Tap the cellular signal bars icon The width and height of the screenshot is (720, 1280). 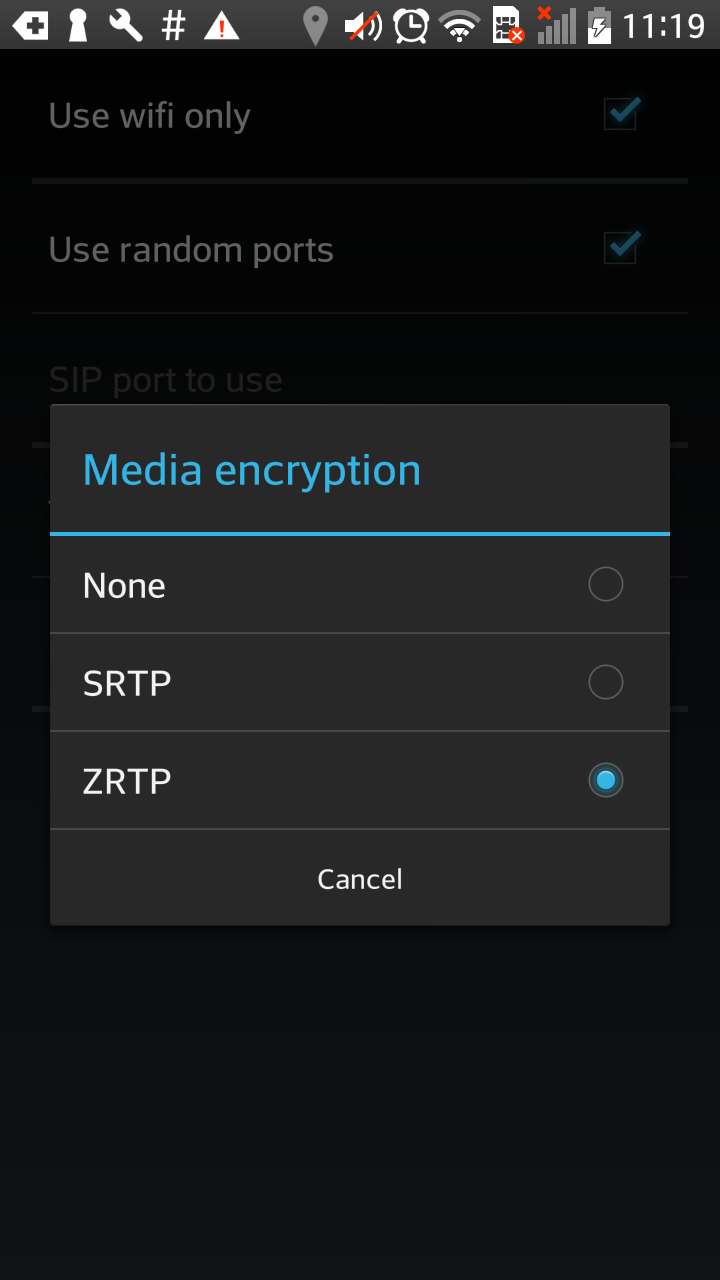[x=556, y=26]
